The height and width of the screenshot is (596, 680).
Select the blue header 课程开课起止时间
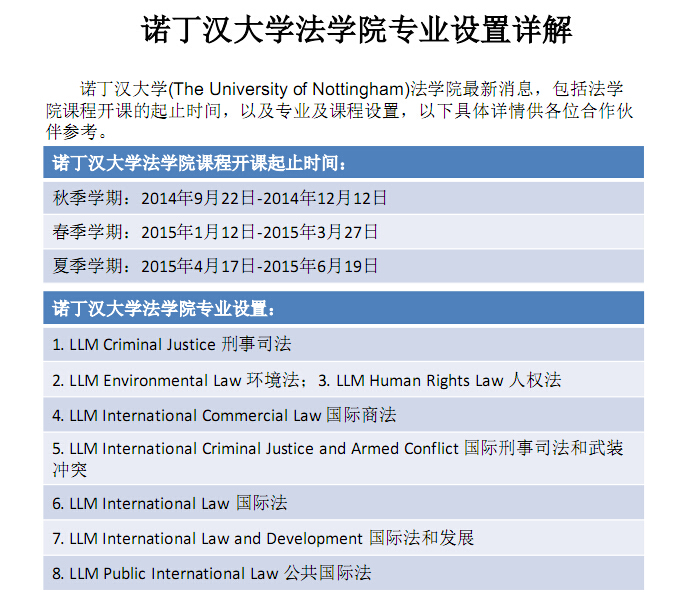point(200,163)
